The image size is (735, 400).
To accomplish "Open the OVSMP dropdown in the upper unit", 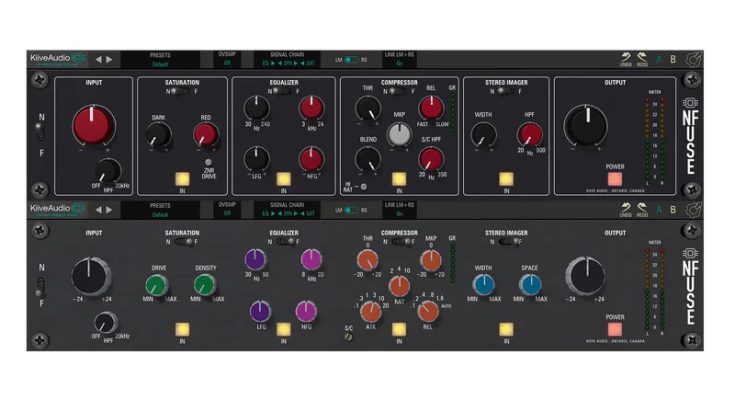I will (228, 59).
